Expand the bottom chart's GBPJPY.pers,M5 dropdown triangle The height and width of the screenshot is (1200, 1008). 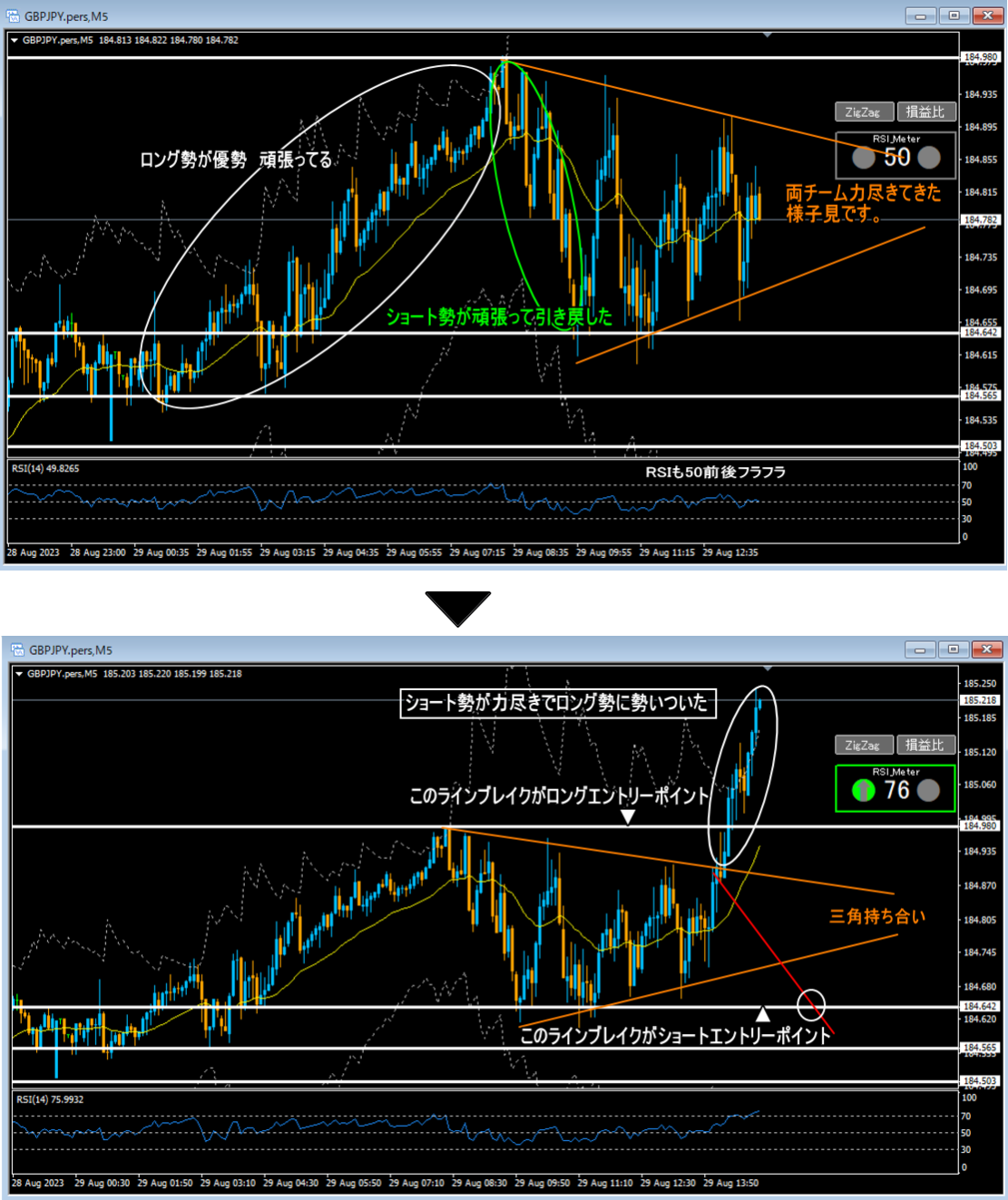coord(19,674)
